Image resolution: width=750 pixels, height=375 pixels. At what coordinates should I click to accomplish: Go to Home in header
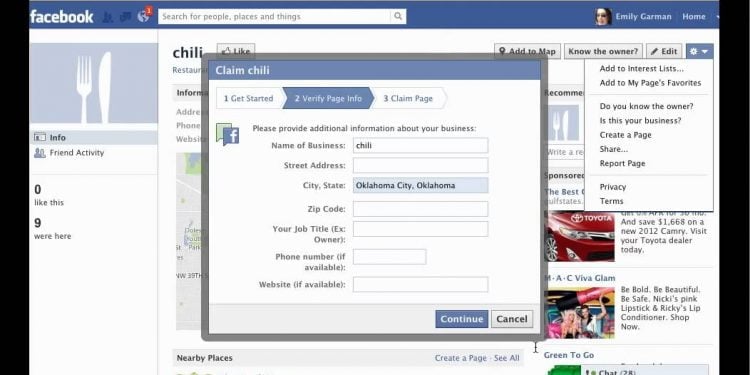[694, 16]
